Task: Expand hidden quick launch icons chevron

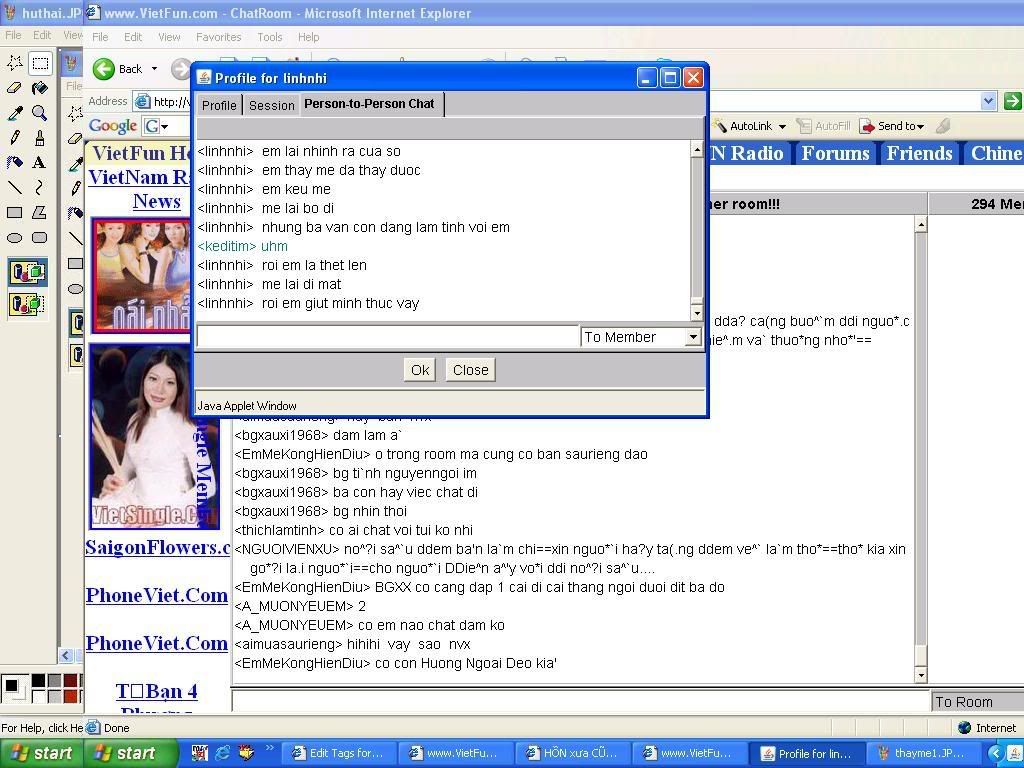Action: (x=269, y=748)
